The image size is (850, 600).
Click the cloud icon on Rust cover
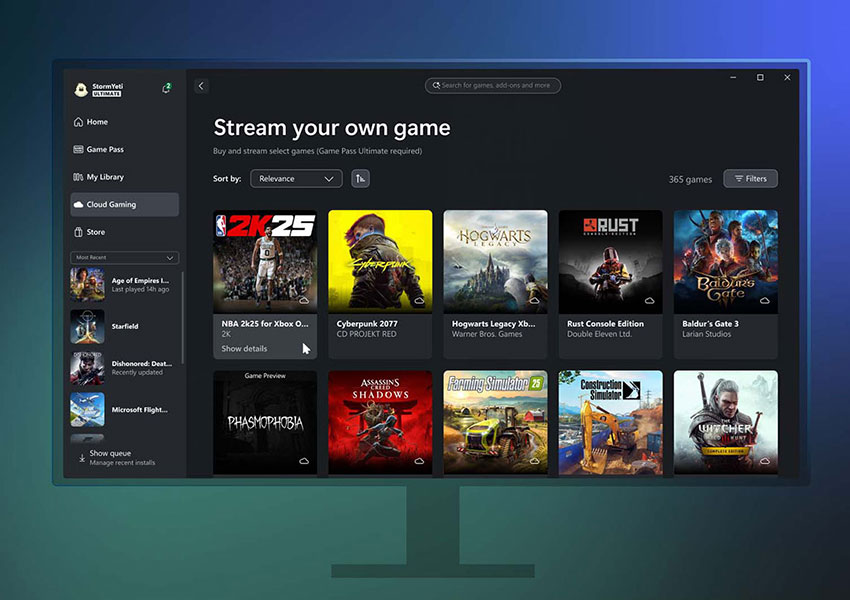point(649,300)
